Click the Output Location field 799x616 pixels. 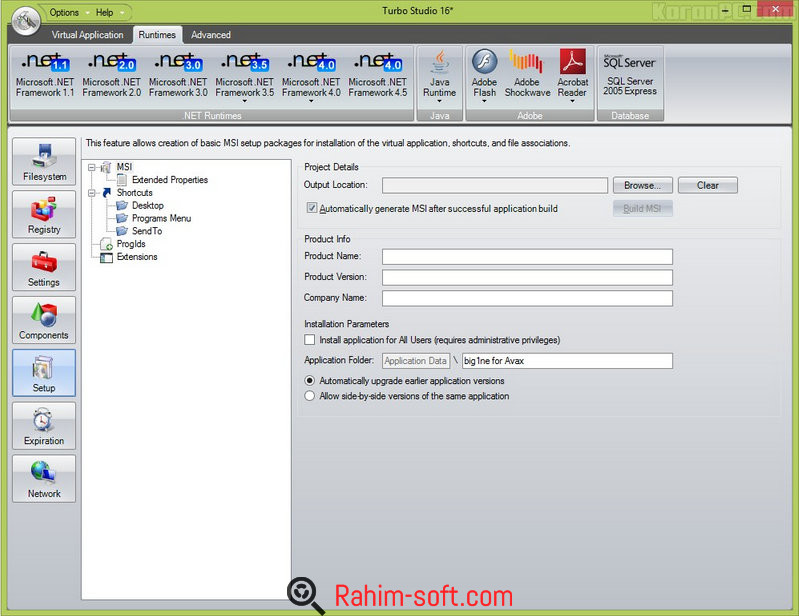tap(495, 185)
